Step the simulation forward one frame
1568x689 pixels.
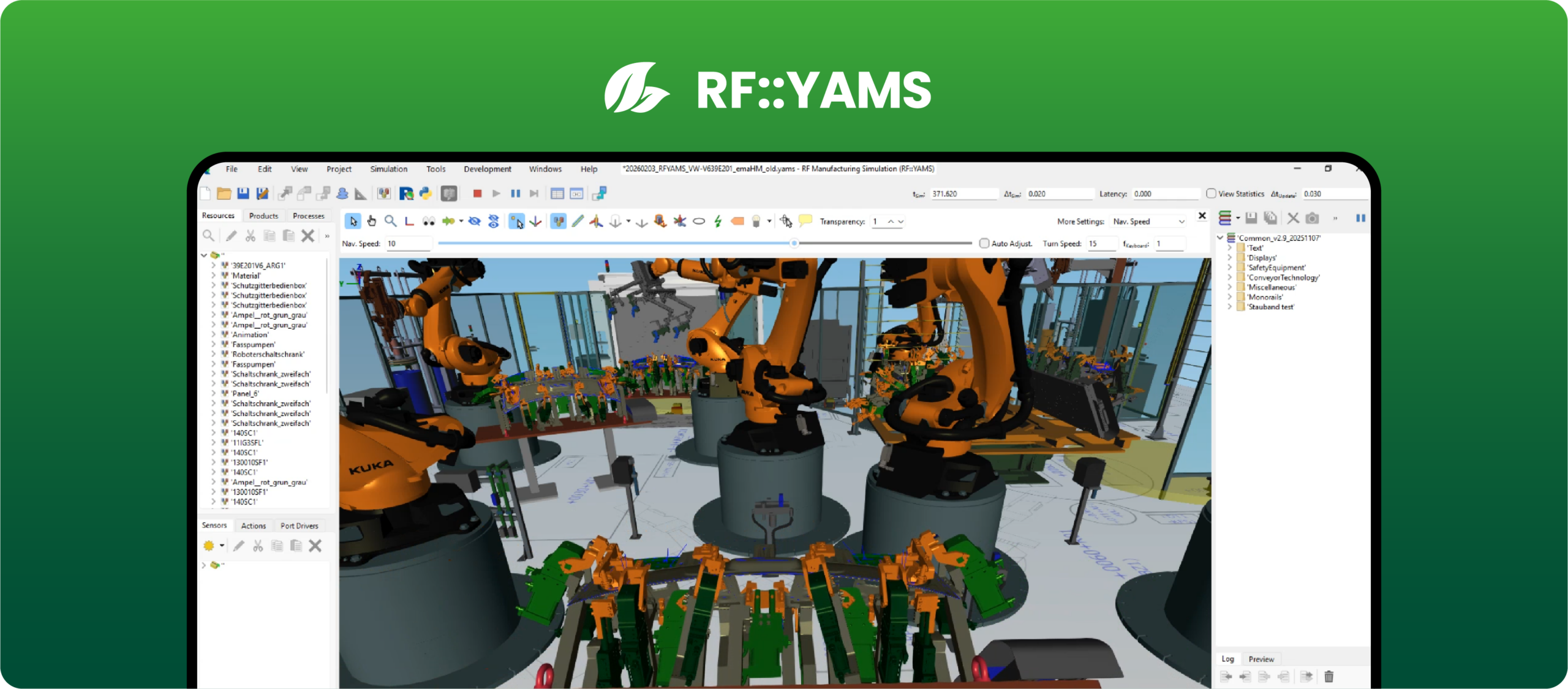tap(534, 194)
